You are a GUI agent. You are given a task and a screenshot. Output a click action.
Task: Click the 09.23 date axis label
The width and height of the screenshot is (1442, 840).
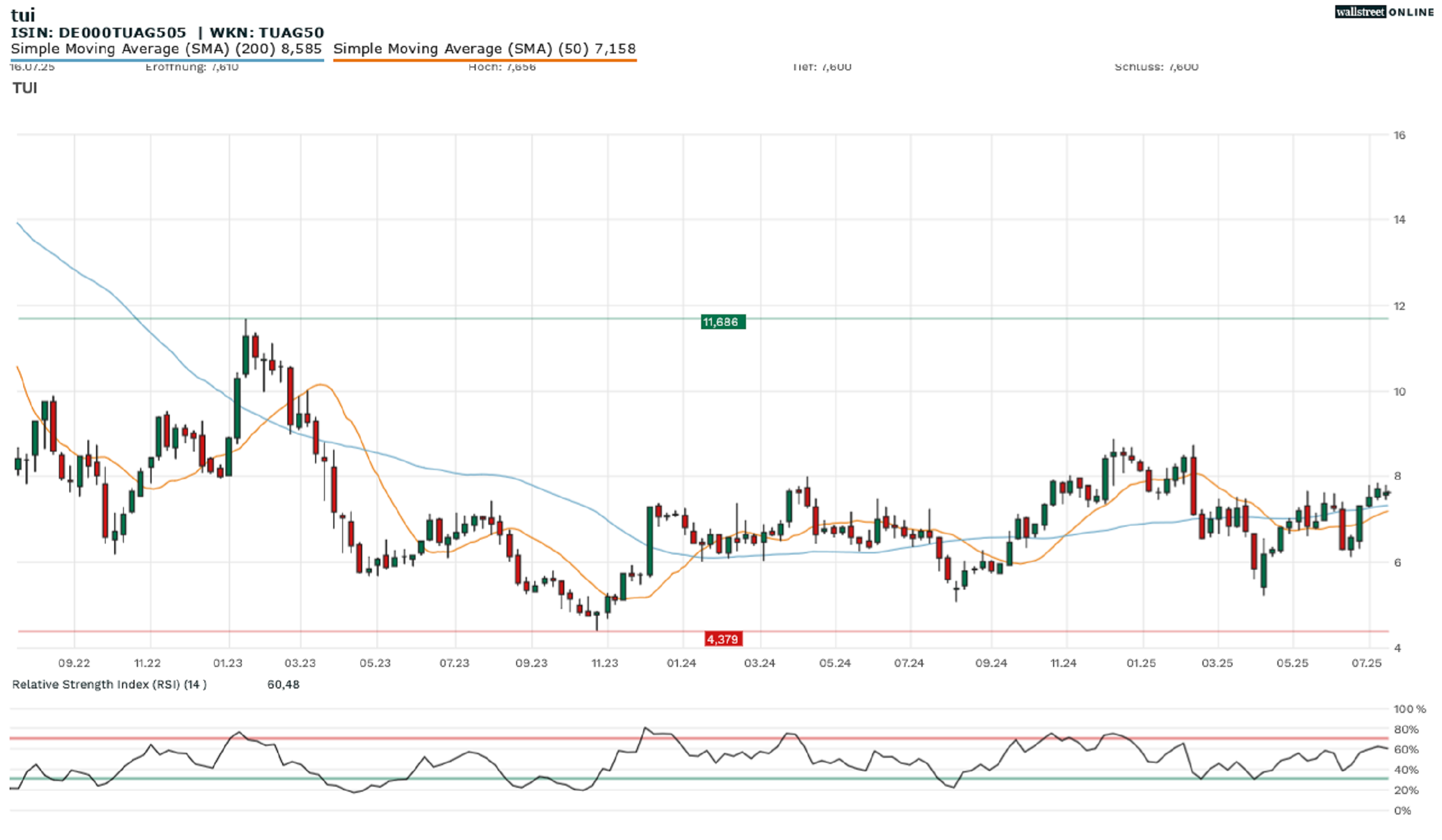click(531, 663)
